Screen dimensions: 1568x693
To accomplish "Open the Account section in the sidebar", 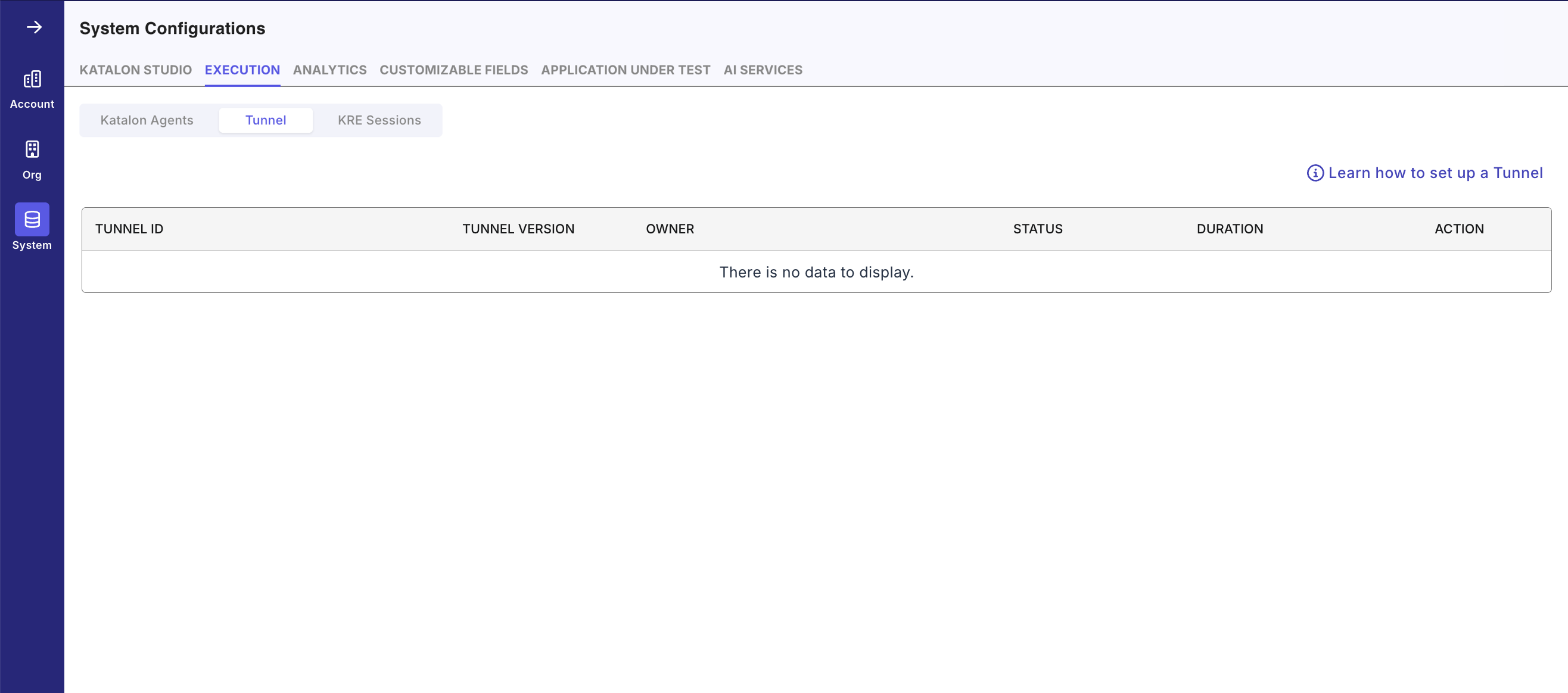I will [32, 88].
